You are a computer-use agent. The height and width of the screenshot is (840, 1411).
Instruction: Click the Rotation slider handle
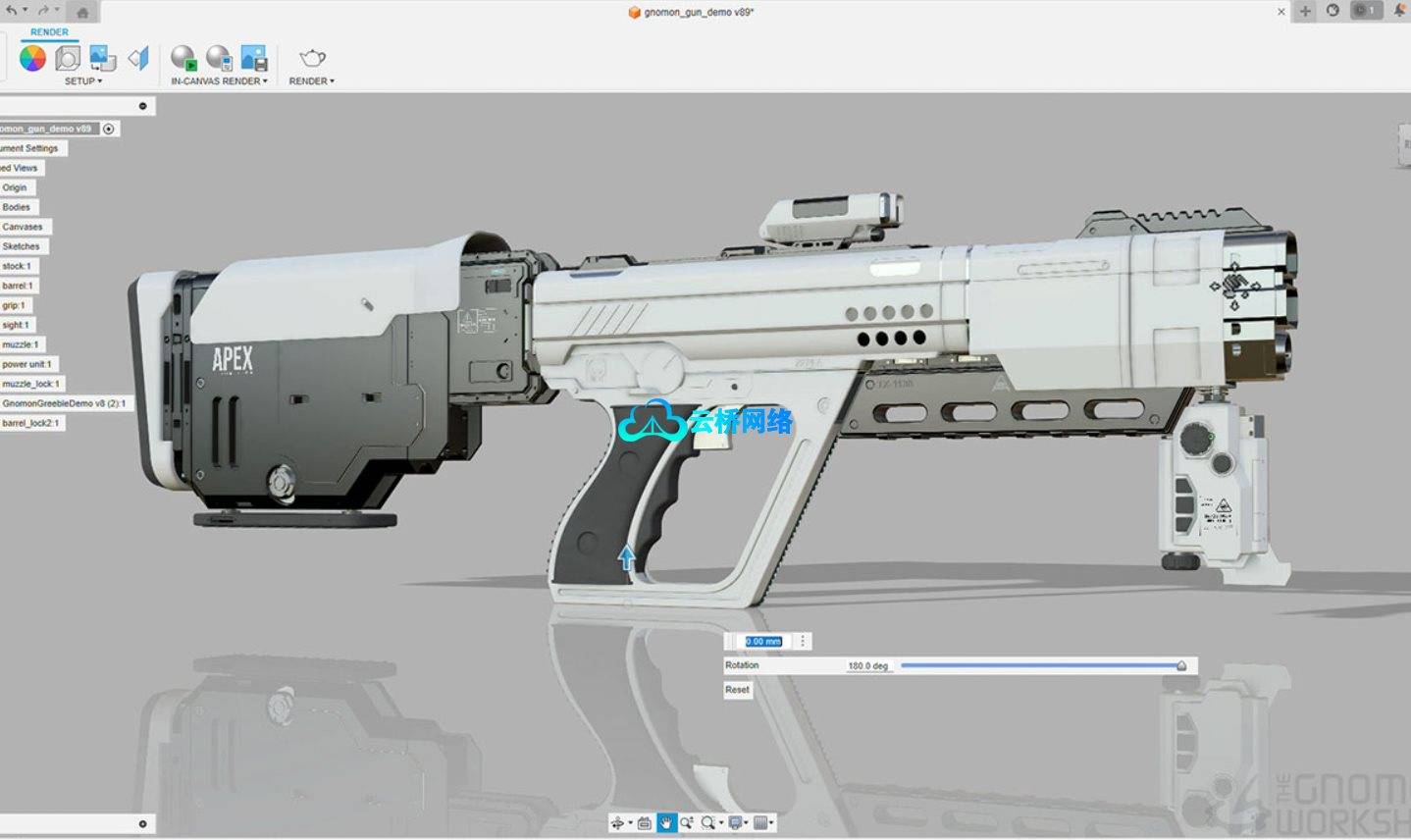coord(1181,666)
